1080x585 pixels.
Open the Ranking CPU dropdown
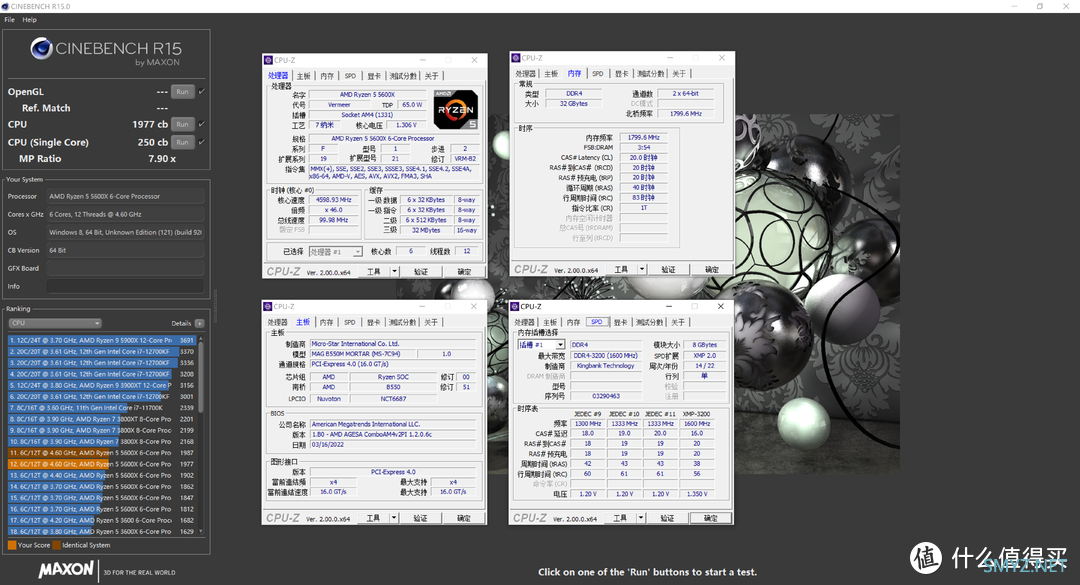click(x=55, y=323)
